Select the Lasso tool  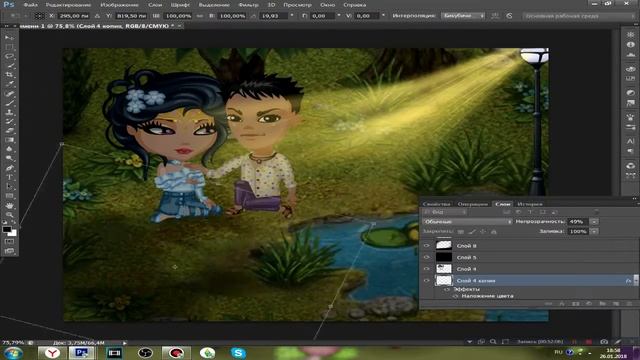[x=9, y=56]
